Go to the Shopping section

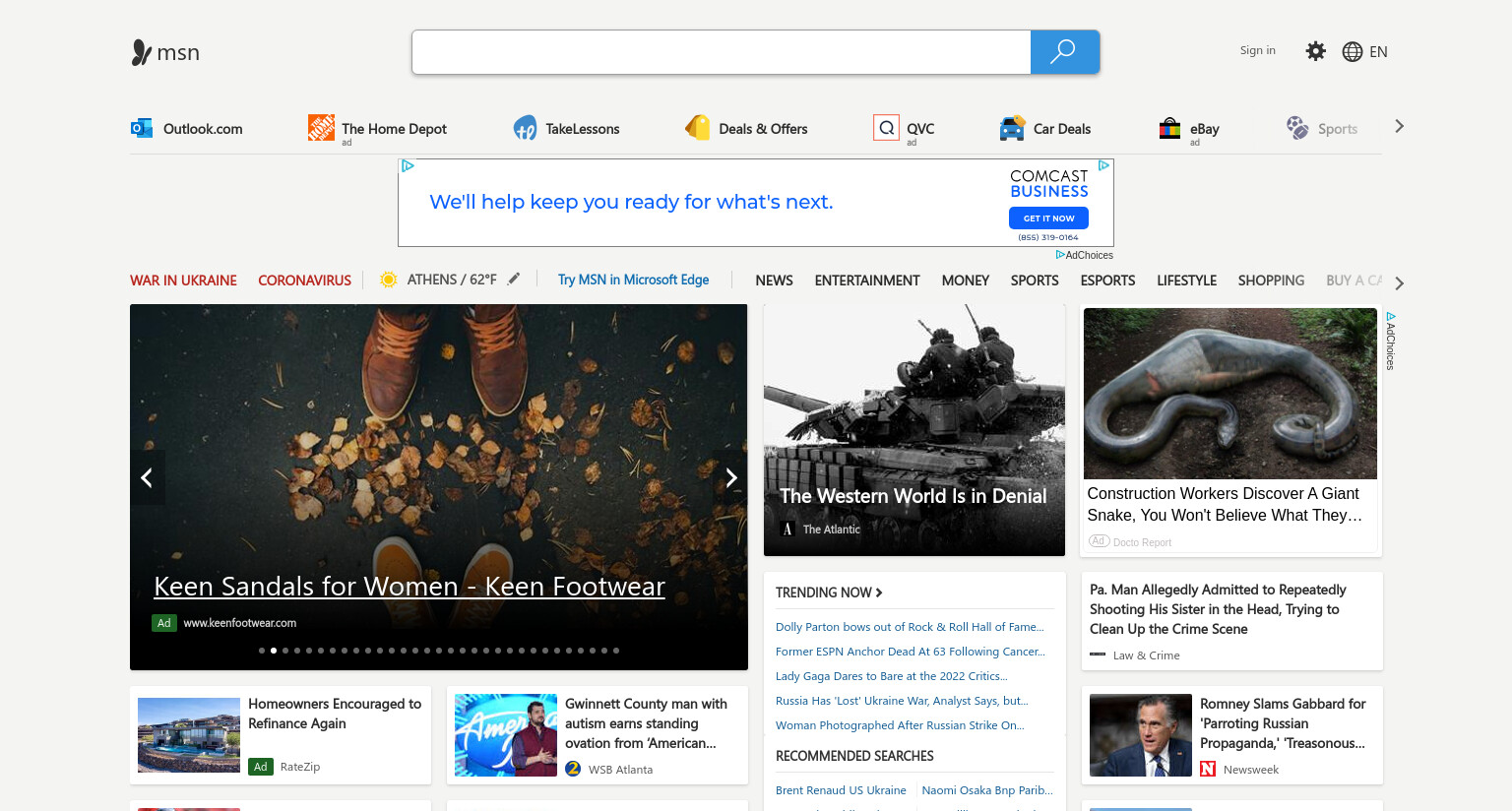(x=1271, y=281)
